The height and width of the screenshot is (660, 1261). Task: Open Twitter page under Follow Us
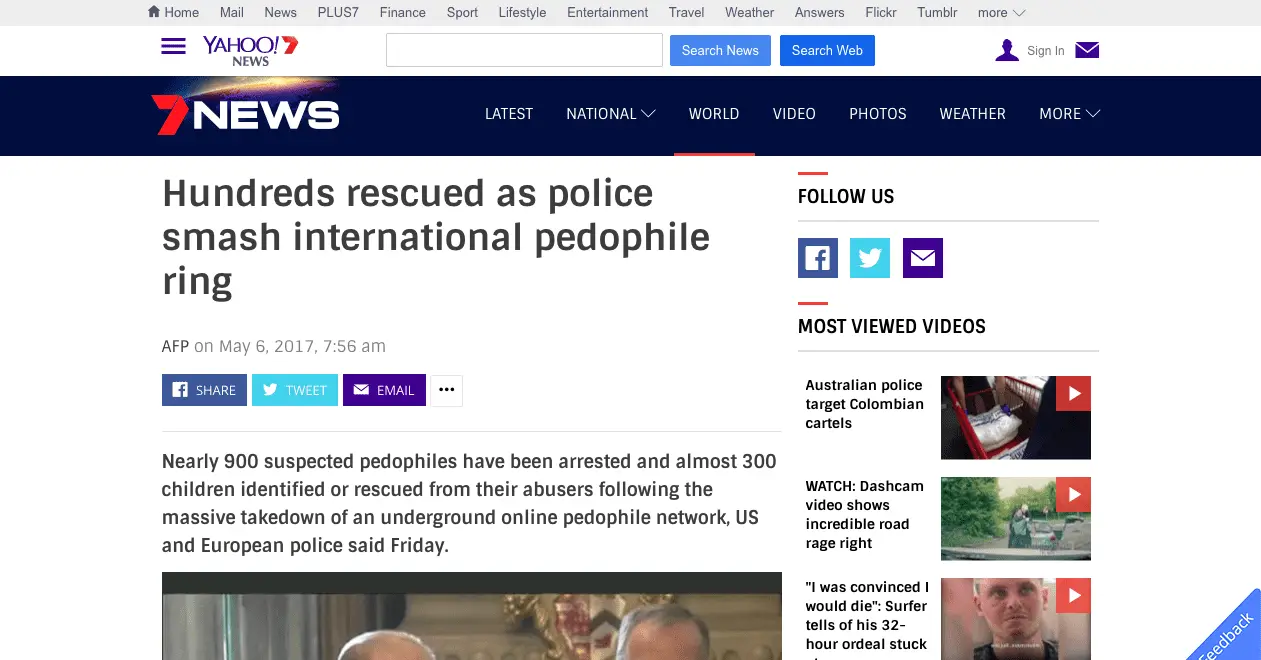pyautogui.click(x=869, y=258)
